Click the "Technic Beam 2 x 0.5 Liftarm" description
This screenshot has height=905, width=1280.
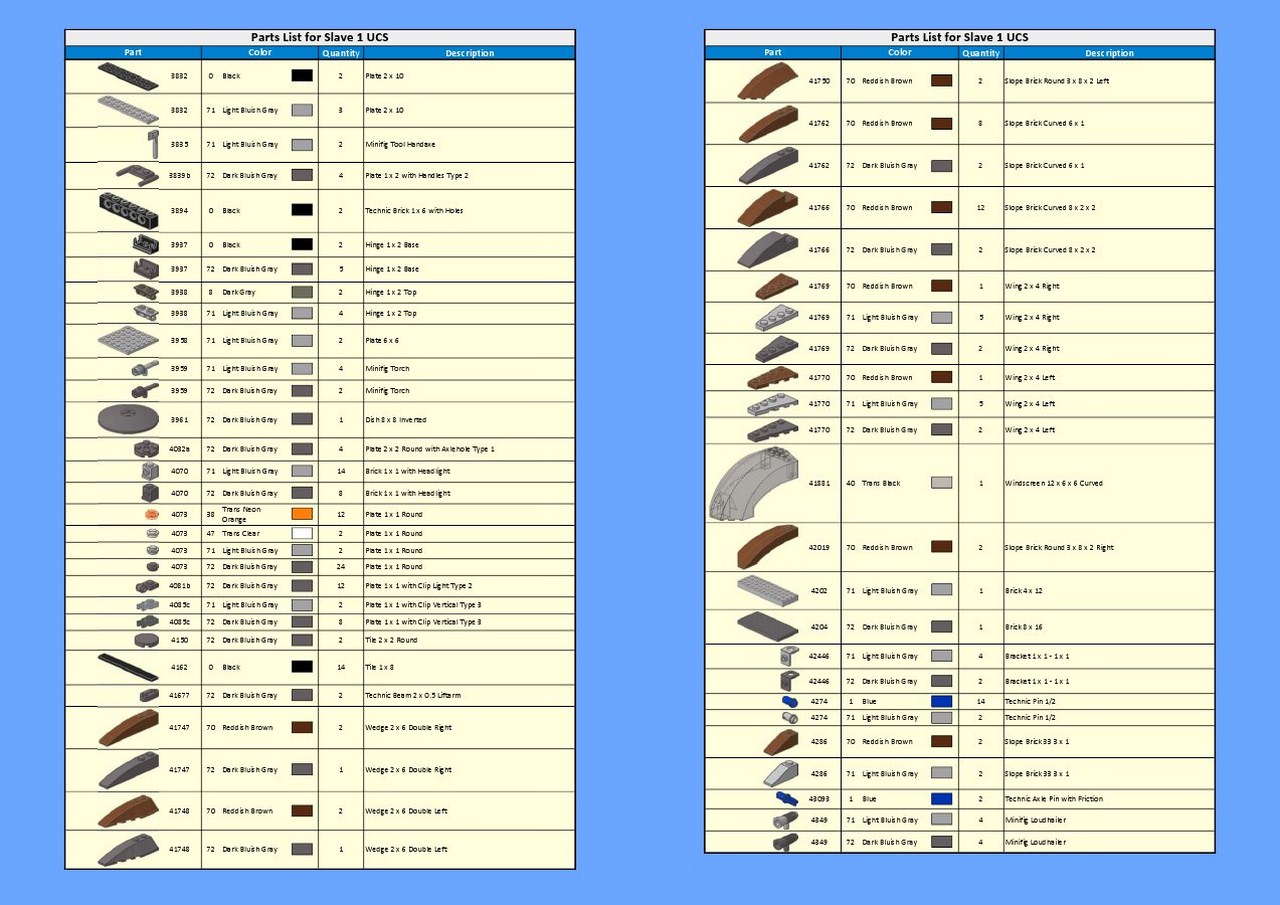click(413, 695)
